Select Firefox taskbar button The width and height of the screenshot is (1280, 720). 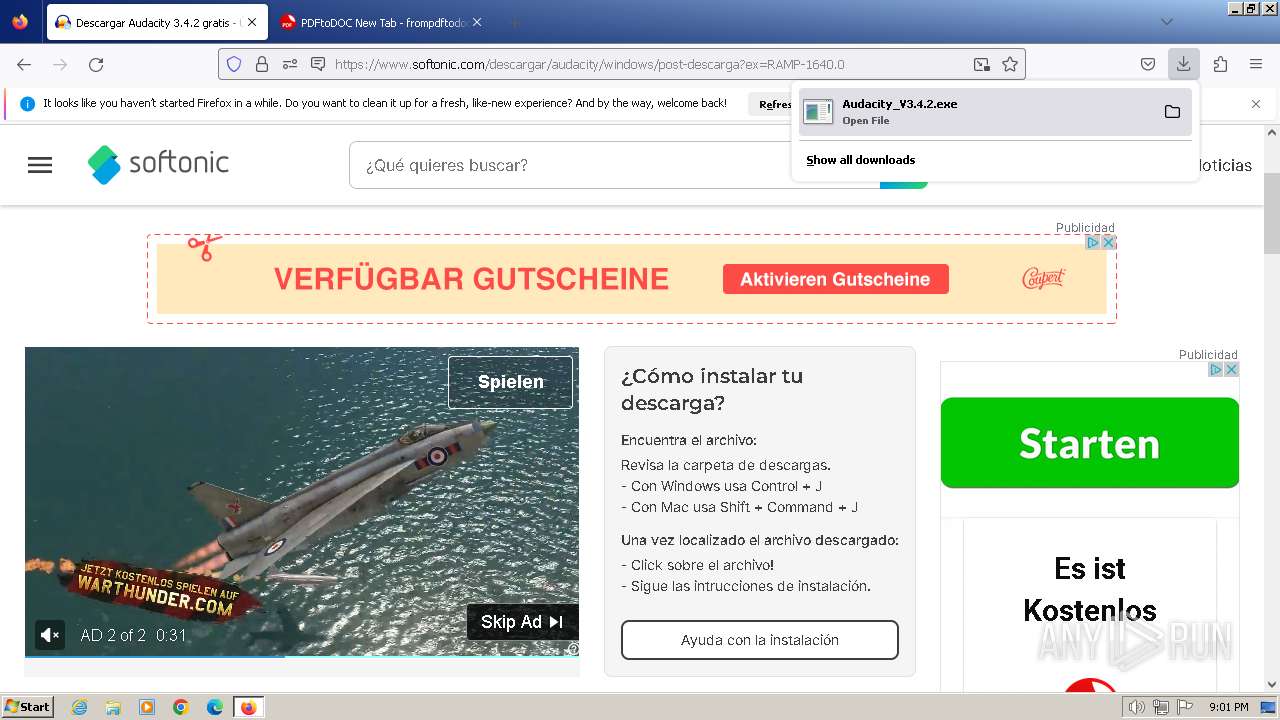248,707
